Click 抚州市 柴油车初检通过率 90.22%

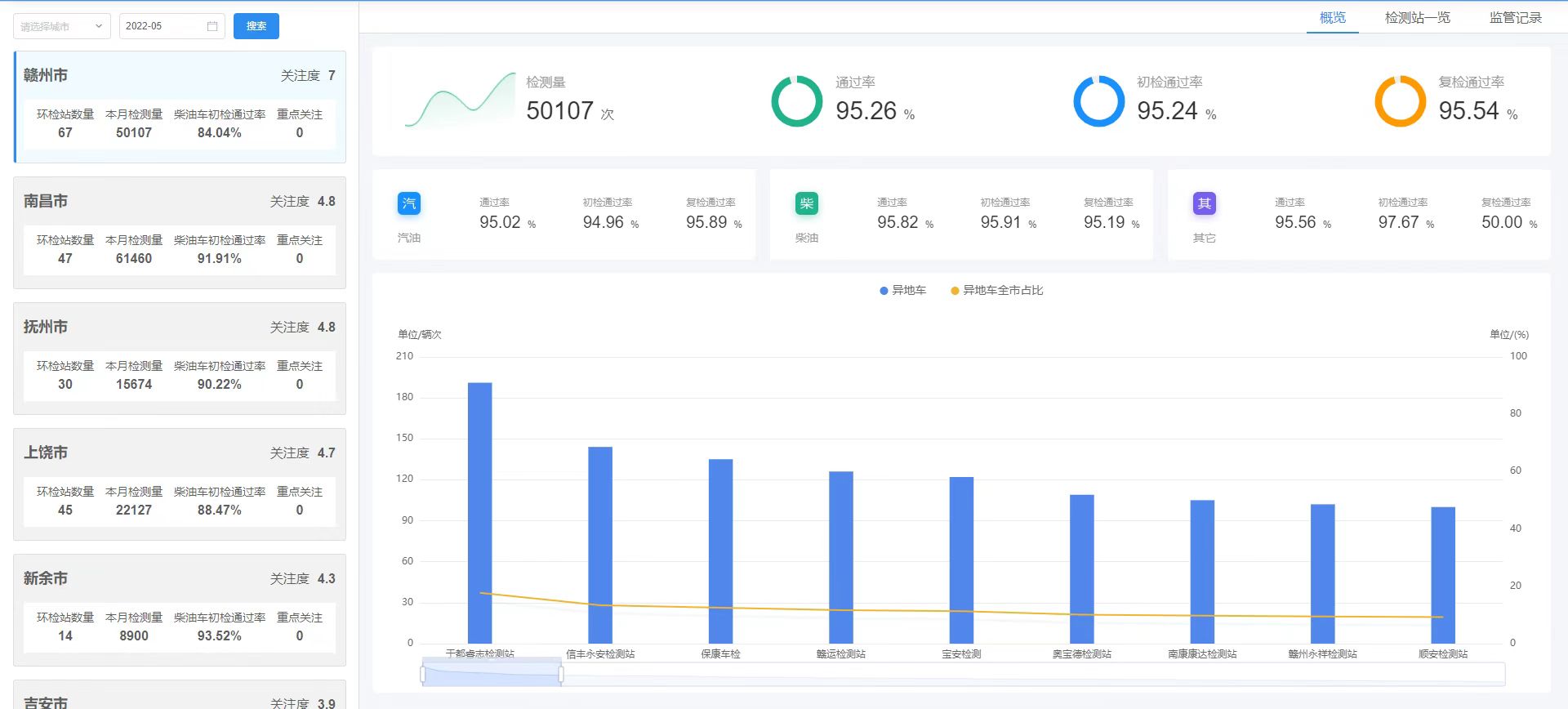(220, 384)
